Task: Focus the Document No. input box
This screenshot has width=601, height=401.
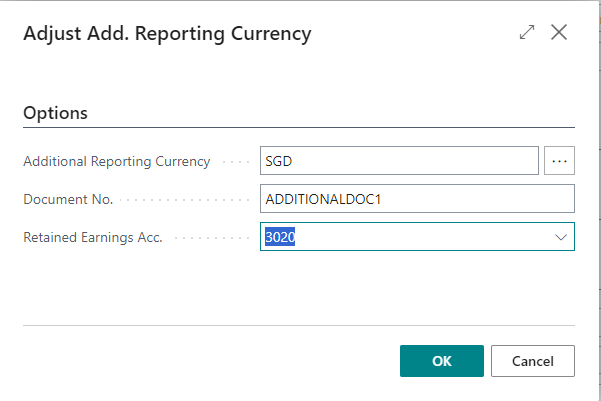Action: (417, 199)
